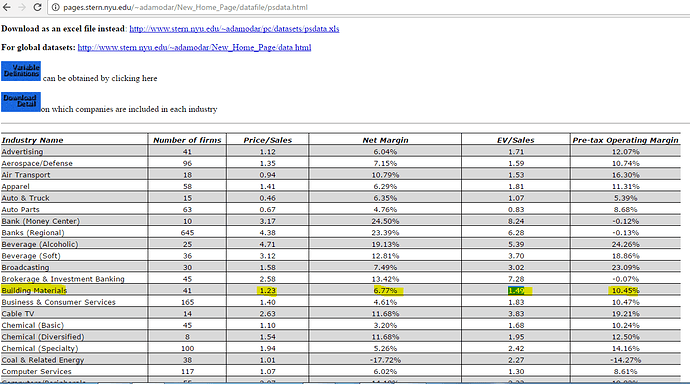Open the global datasets data.html link
The width and height of the screenshot is (690, 384).
(195, 47)
